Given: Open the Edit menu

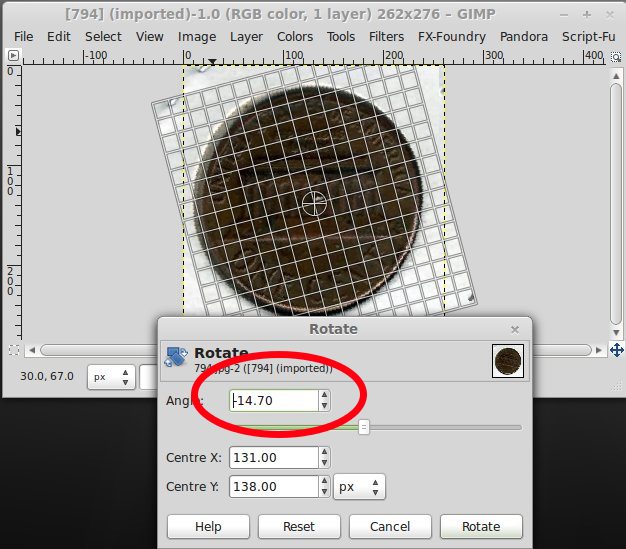Looking at the screenshot, I should [58, 37].
